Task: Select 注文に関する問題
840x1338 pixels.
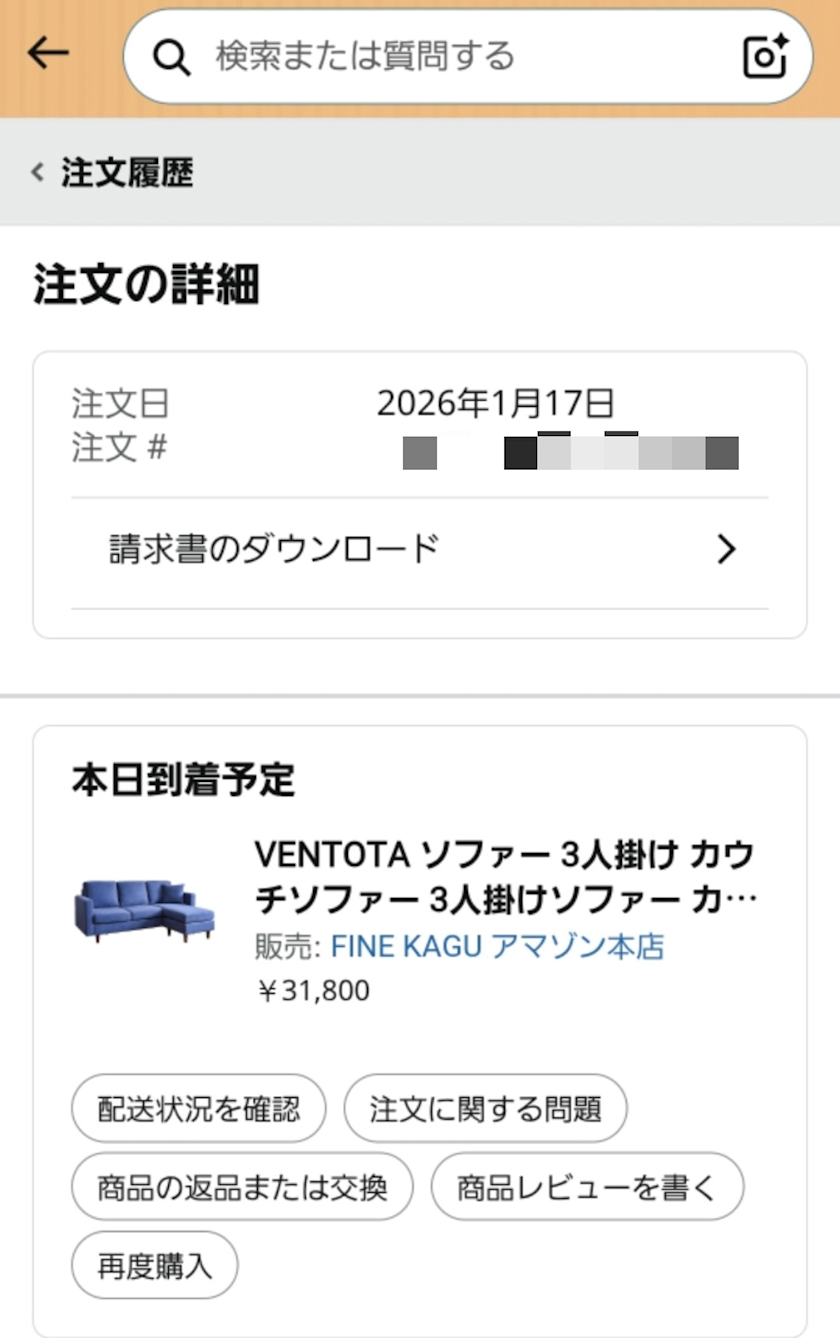Action: click(485, 1108)
